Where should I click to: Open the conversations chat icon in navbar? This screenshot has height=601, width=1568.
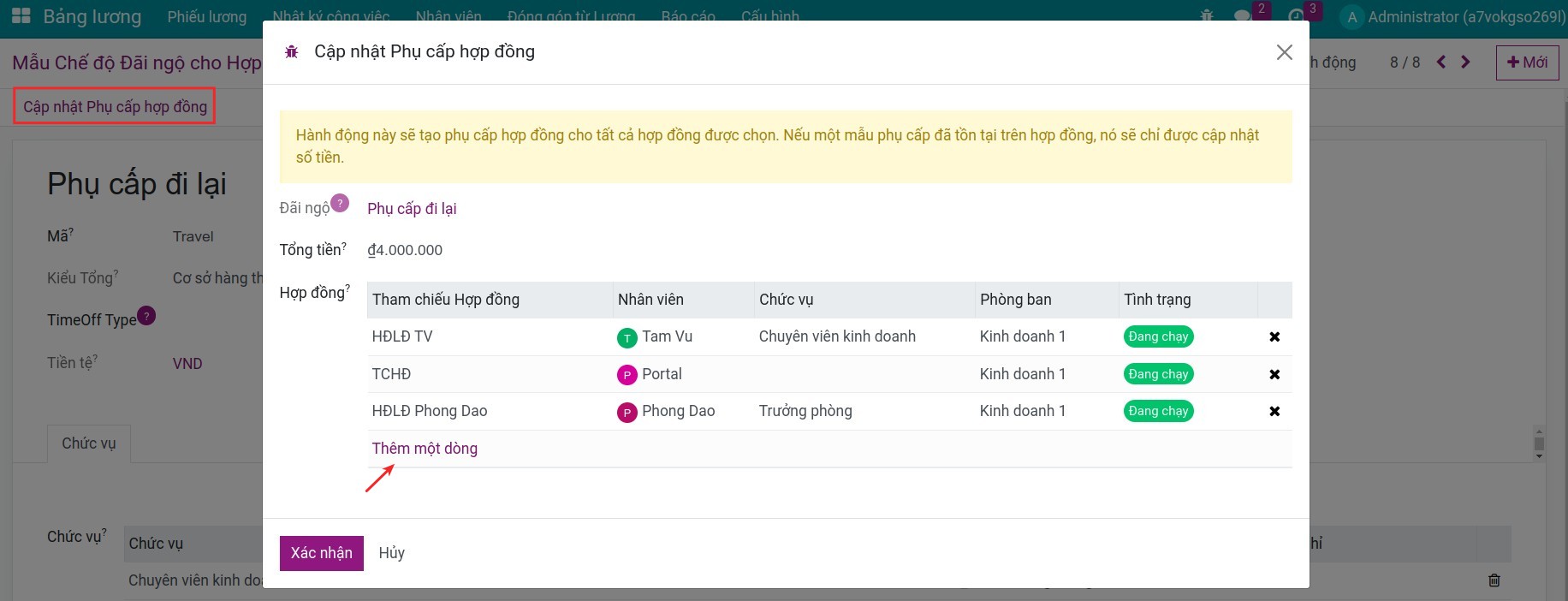point(1243,16)
